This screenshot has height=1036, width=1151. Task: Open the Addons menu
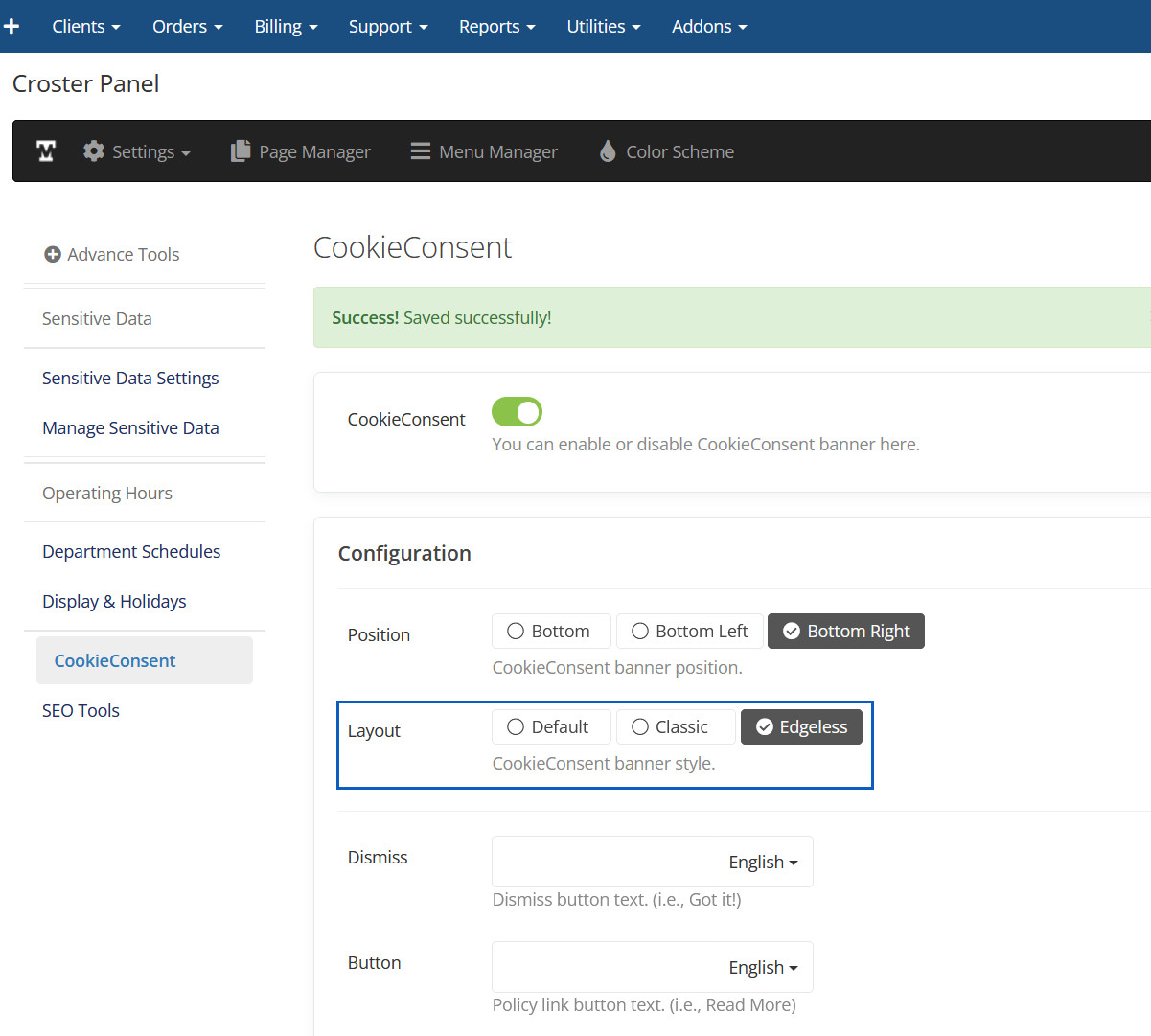pos(709,27)
